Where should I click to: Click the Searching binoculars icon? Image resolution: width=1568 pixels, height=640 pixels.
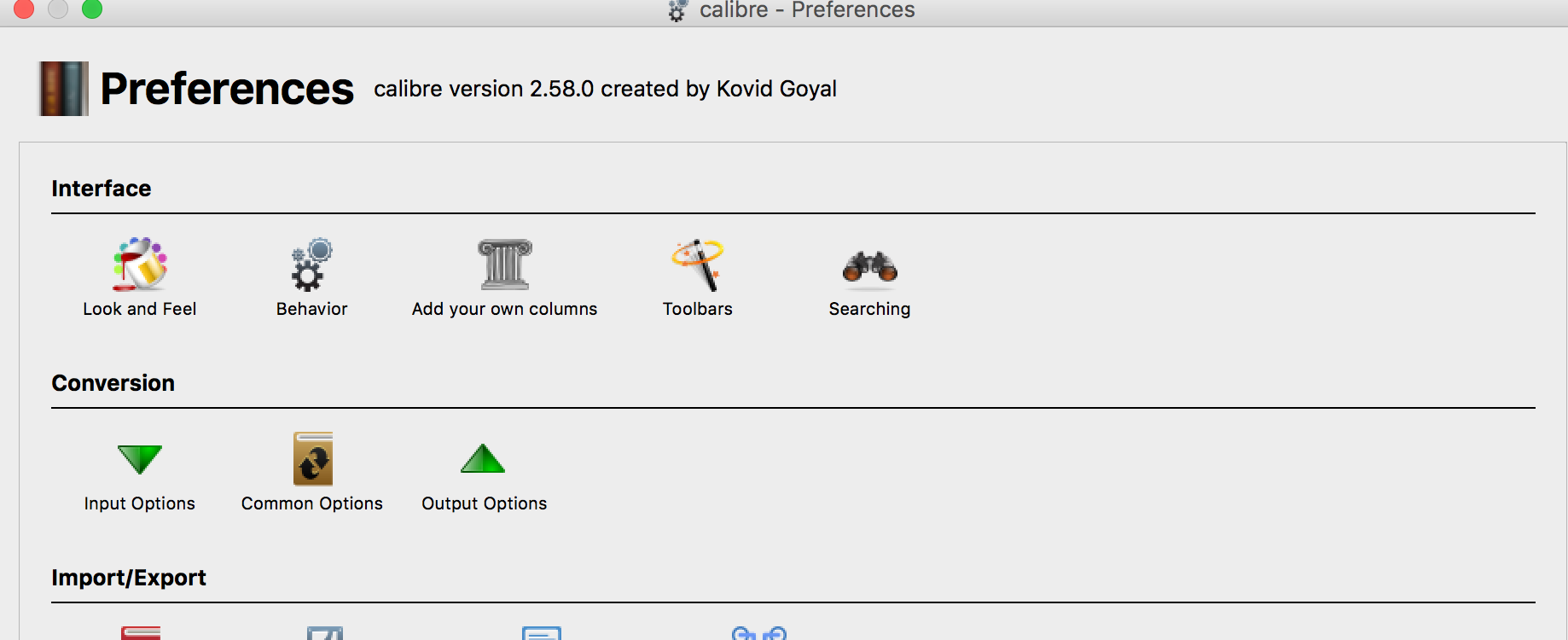(869, 266)
